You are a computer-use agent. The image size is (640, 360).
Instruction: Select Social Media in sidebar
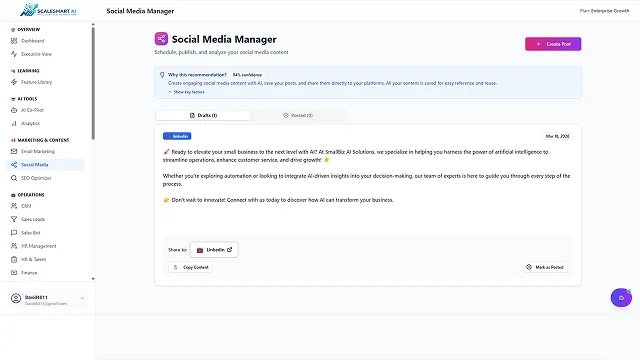point(46,164)
